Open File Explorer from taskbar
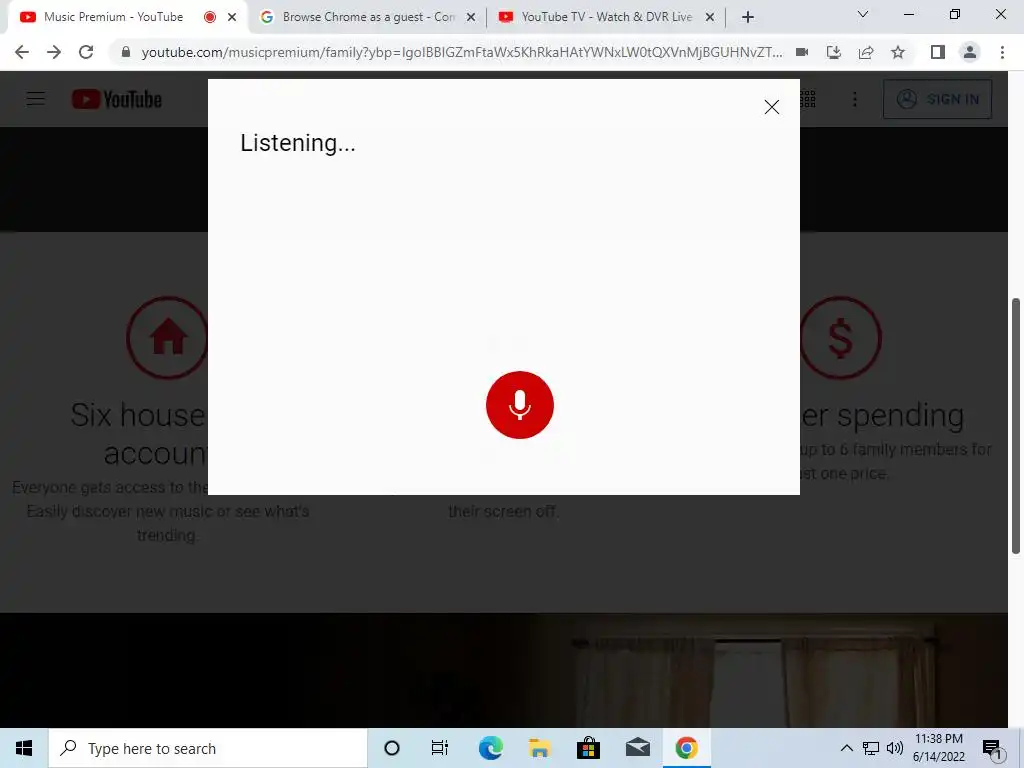The image size is (1024, 768). point(539,748)
